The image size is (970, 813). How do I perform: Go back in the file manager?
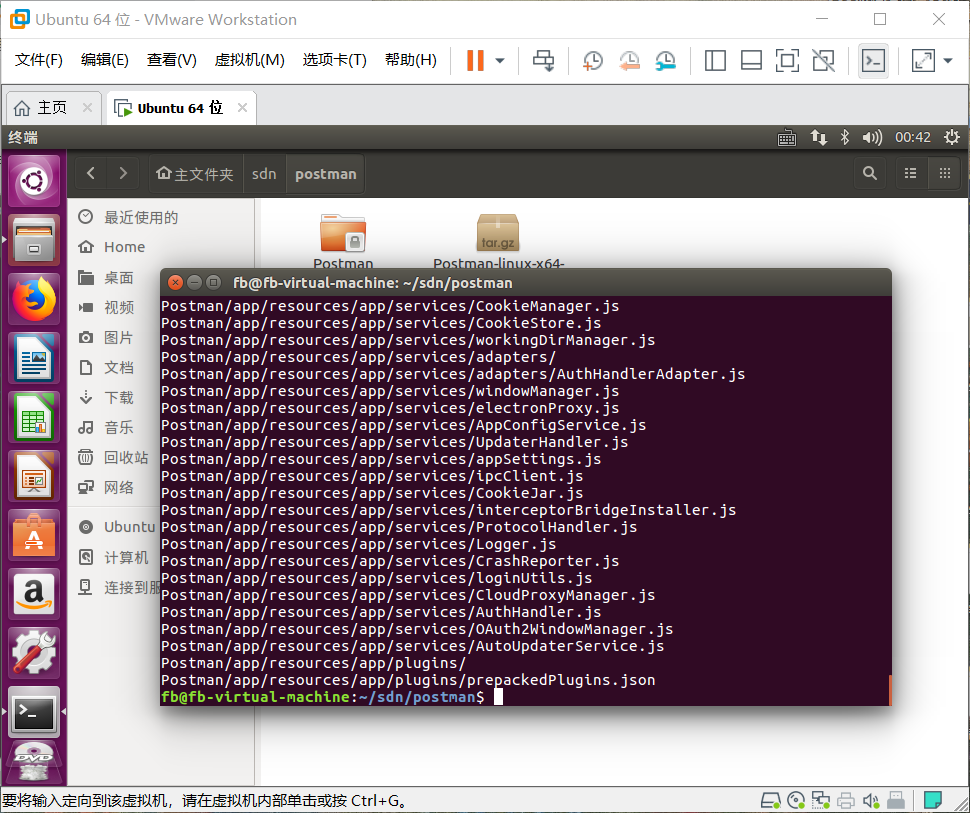pyautogui.click(x=91, y=174)
